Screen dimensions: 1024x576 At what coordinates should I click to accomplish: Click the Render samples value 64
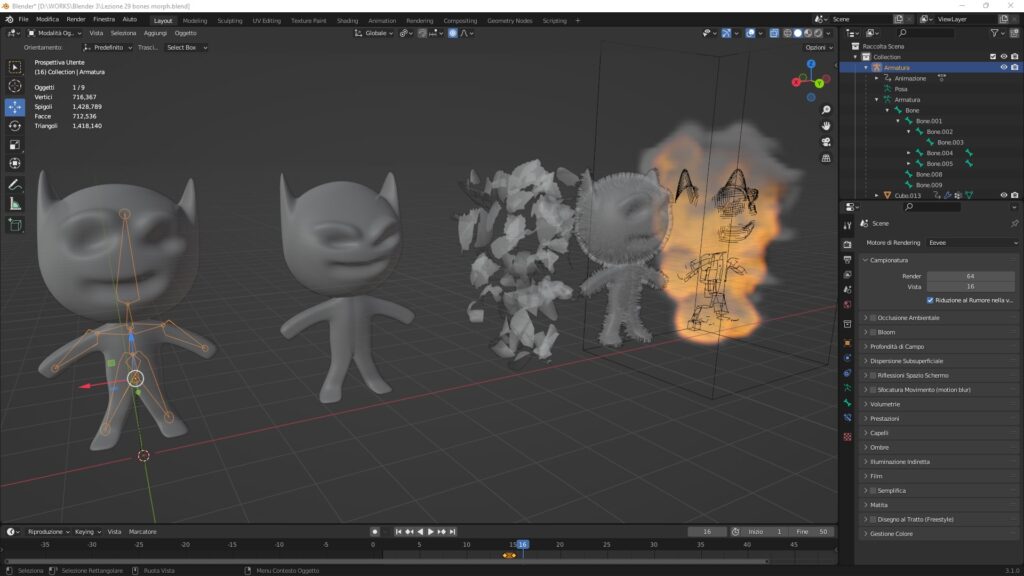click(x=970, y=276)
